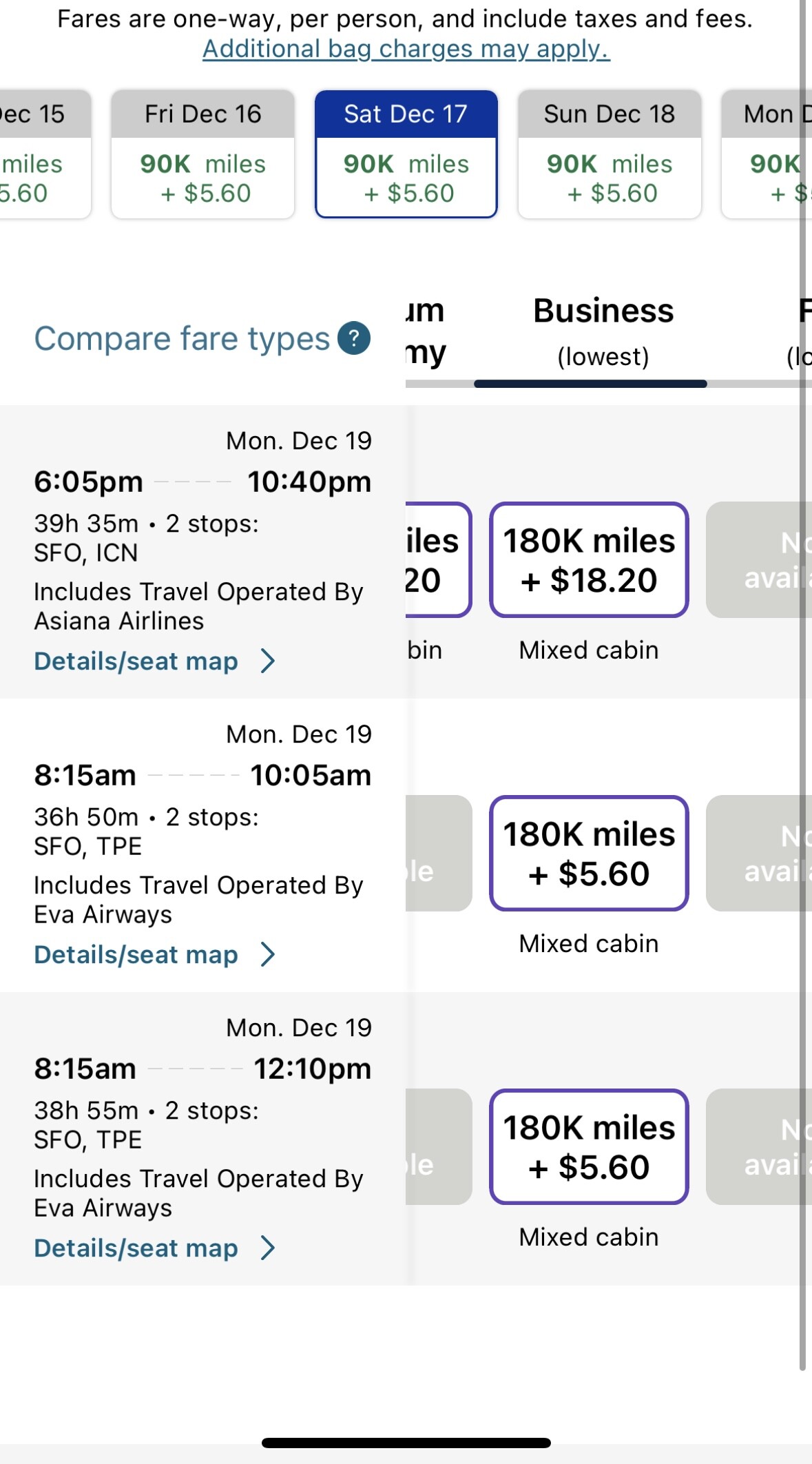View Details/seat map for 36h 50m Eva flight

click(x=136, y=955)
